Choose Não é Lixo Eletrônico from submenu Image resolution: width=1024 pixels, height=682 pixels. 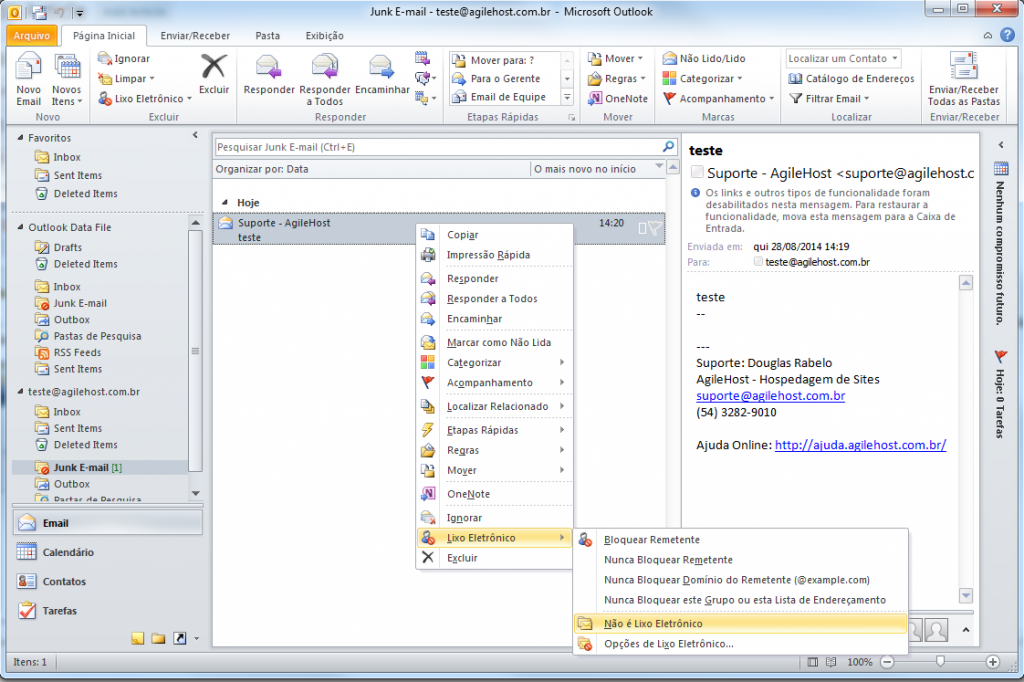[741, 623]
